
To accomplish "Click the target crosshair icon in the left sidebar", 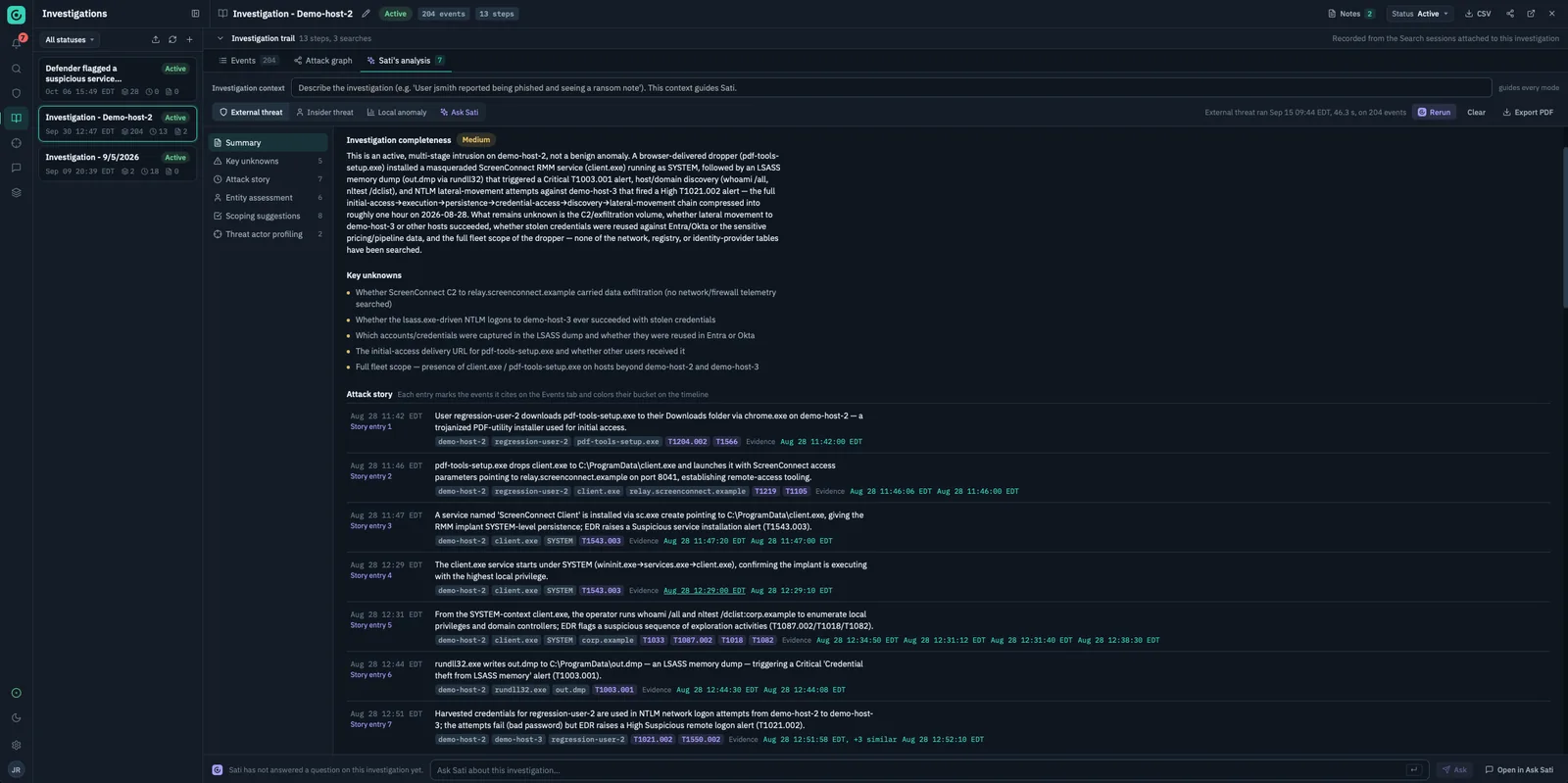I will tap(16, 143).
